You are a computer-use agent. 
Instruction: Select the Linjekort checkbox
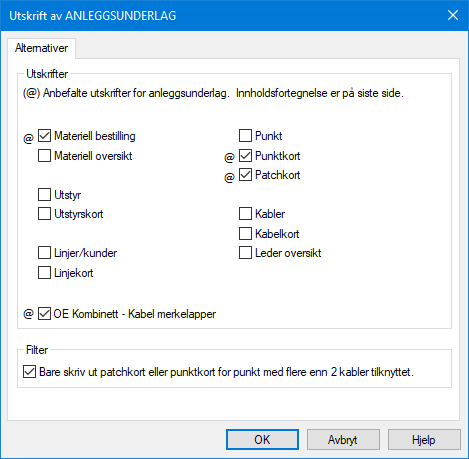44,272
